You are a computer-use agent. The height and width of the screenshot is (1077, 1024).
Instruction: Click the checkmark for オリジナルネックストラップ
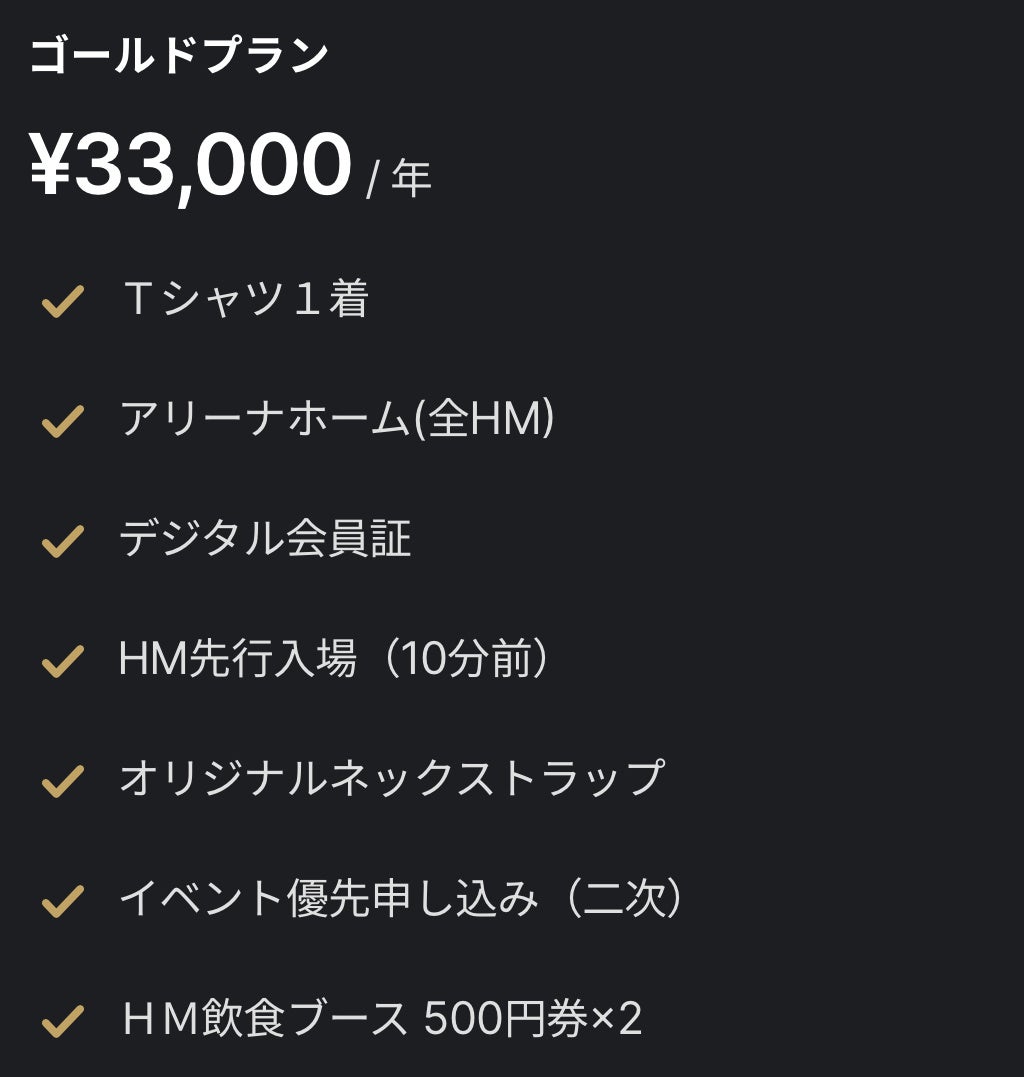[62, 781]
